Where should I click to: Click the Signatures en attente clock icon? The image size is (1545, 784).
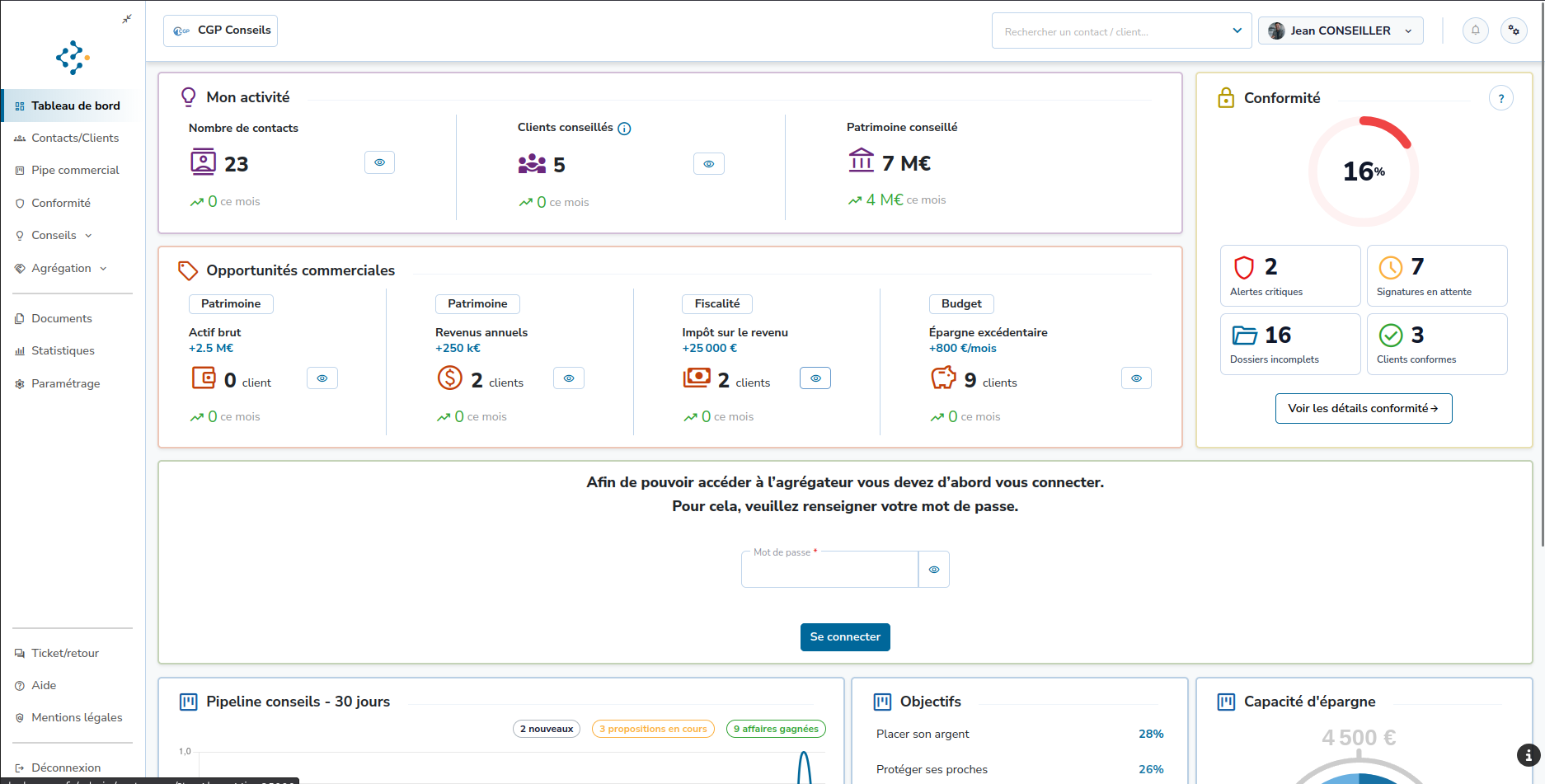(x=1391, y=267)
